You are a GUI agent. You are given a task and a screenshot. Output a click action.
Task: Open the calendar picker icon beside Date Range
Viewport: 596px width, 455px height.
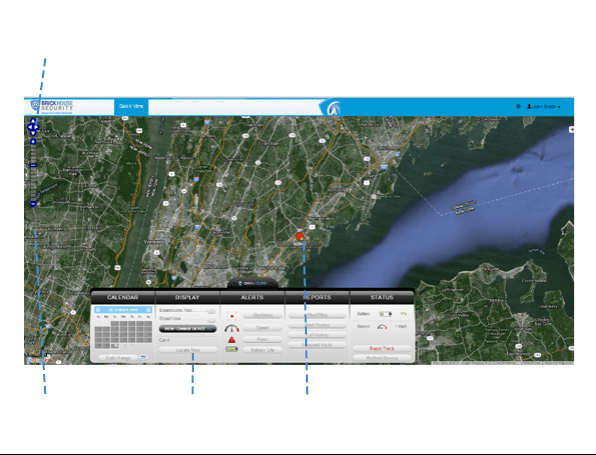pos(143,358)
